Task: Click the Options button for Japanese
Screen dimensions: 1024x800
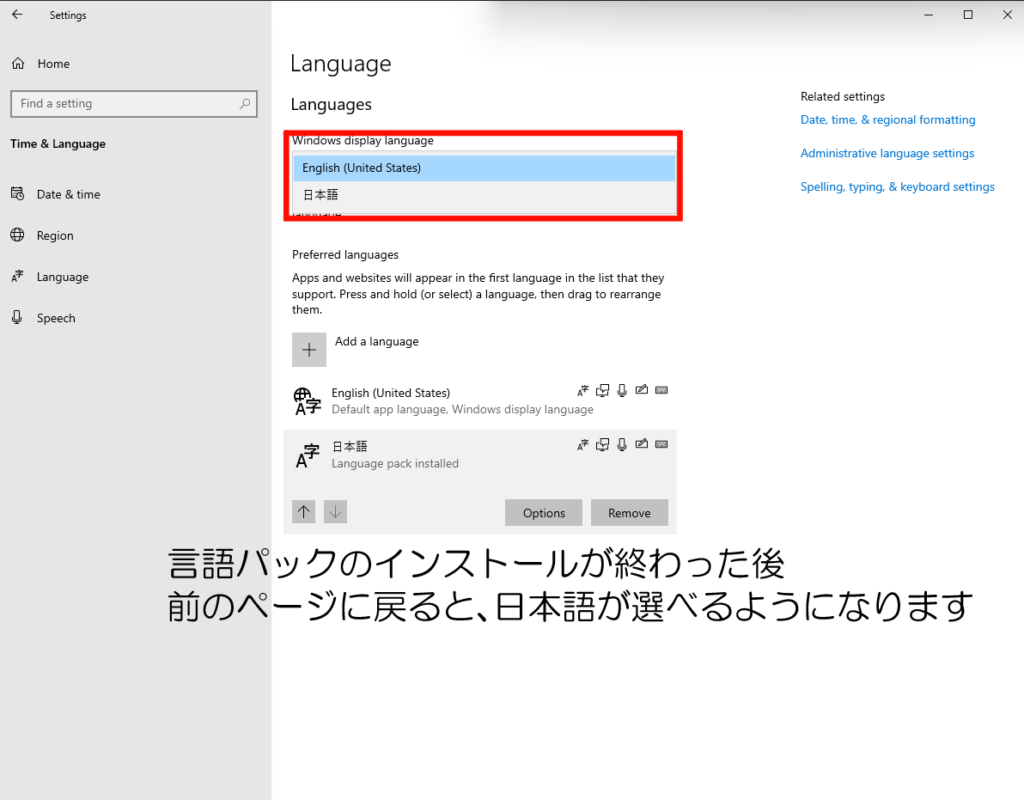Action: pyautogui.click(x=544, y=513)
